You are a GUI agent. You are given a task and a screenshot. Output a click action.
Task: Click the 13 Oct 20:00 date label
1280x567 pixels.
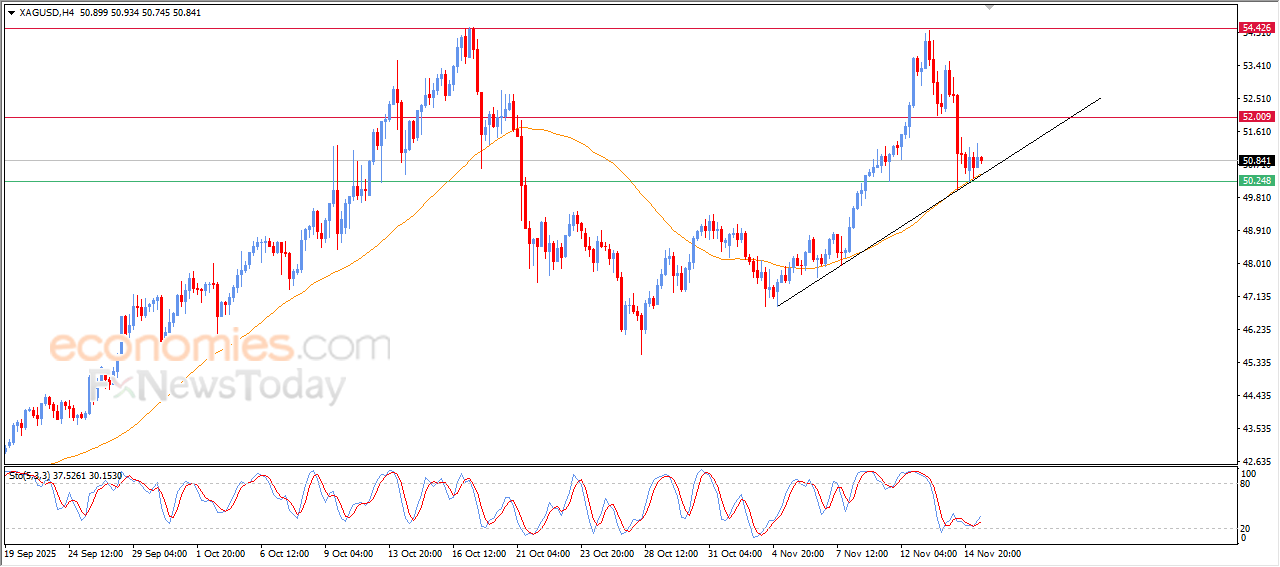(x=415, y=553)
